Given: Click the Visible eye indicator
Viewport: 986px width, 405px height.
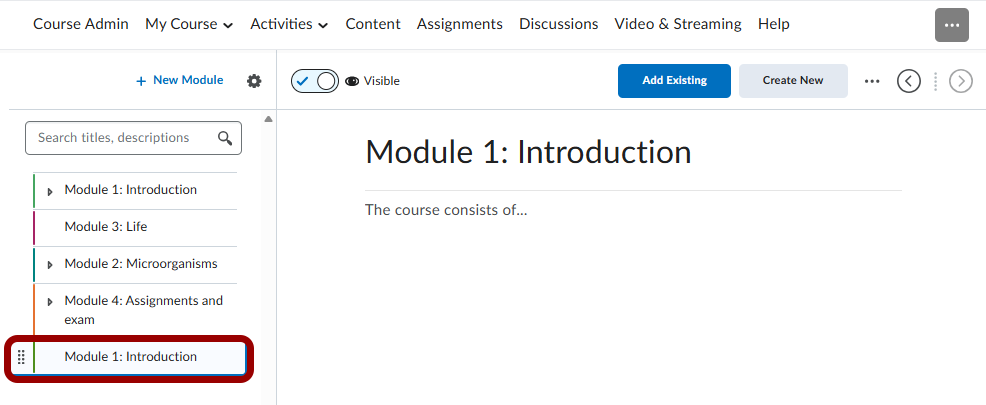Looking at the screenshot, I should pyautogui.click(x=352, y=81).
